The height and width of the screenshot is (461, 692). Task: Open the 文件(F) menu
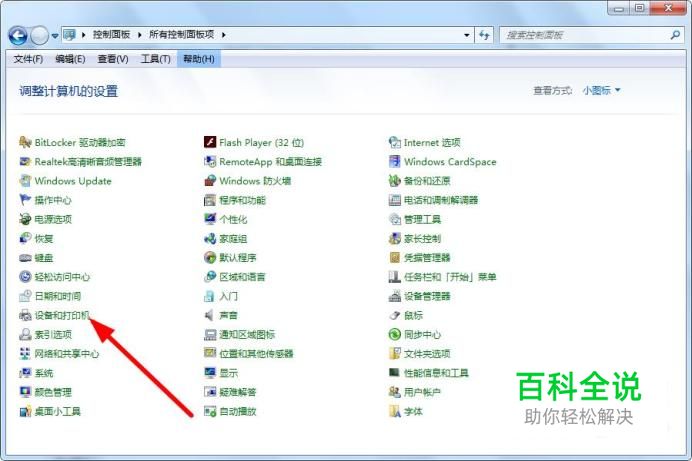(x=28, y=59)
